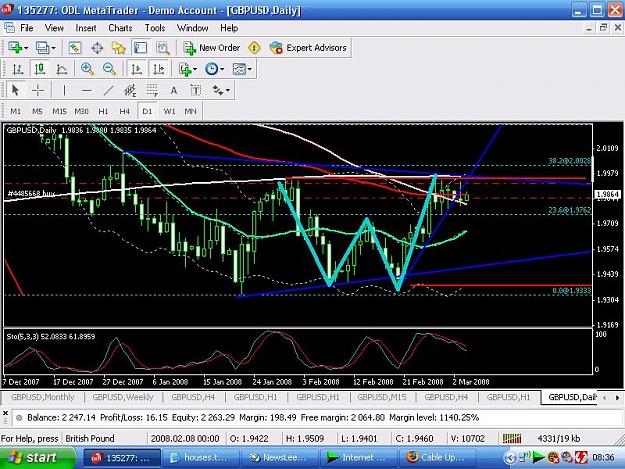
Task: Open the Indicators list dropdown
Action: tap(188, 69)
